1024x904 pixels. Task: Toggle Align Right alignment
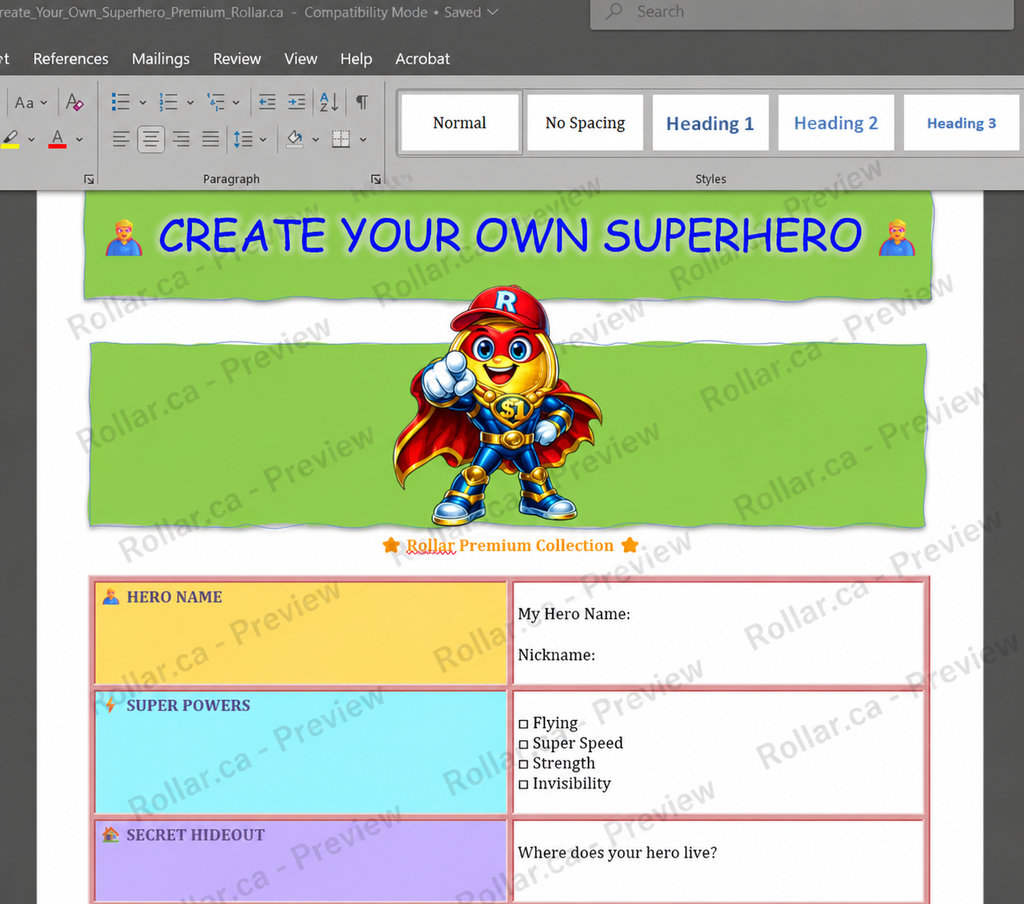pos(181,138)
